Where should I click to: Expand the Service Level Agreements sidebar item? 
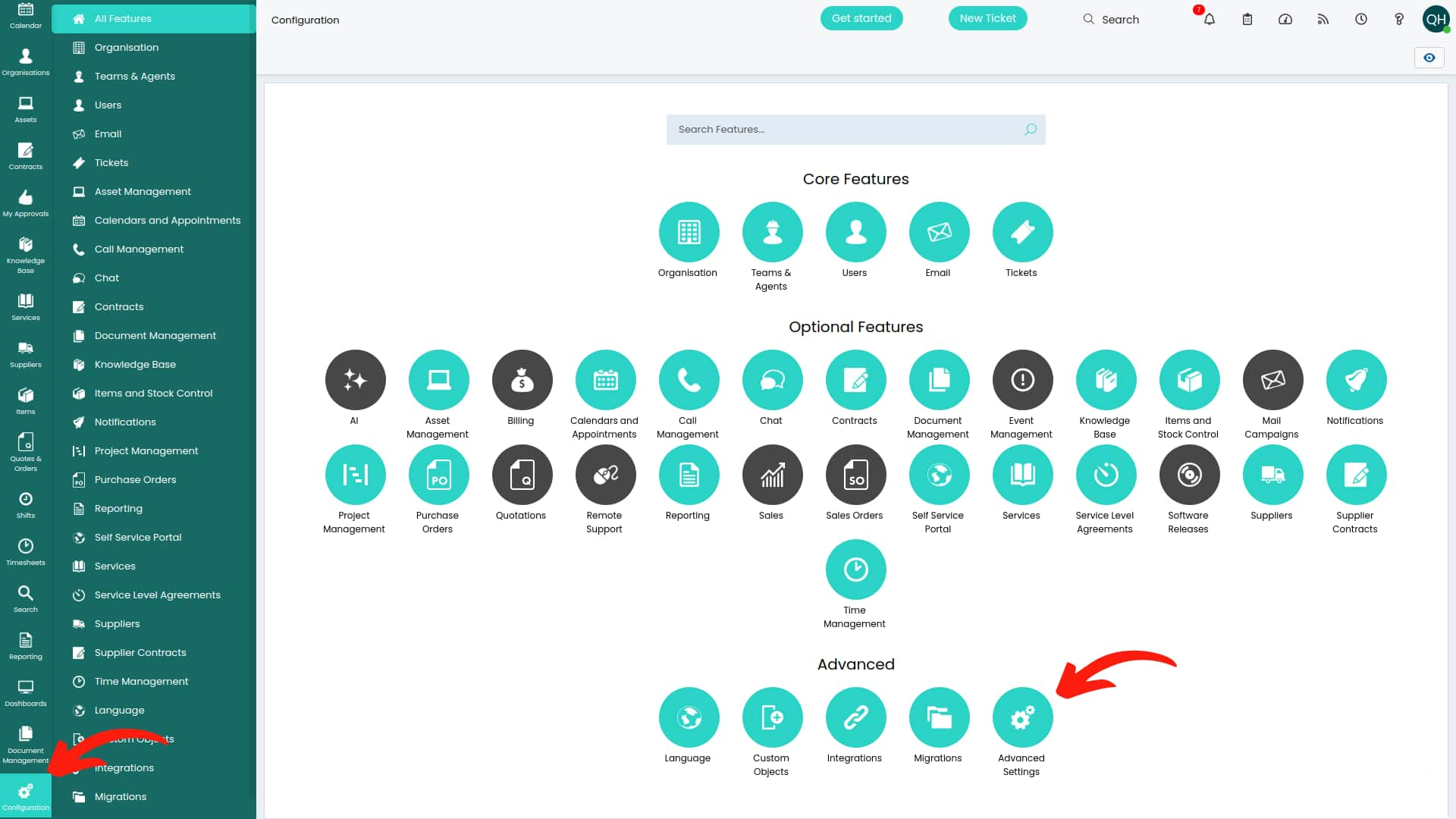pyautogui.click(x=157, y=595)
